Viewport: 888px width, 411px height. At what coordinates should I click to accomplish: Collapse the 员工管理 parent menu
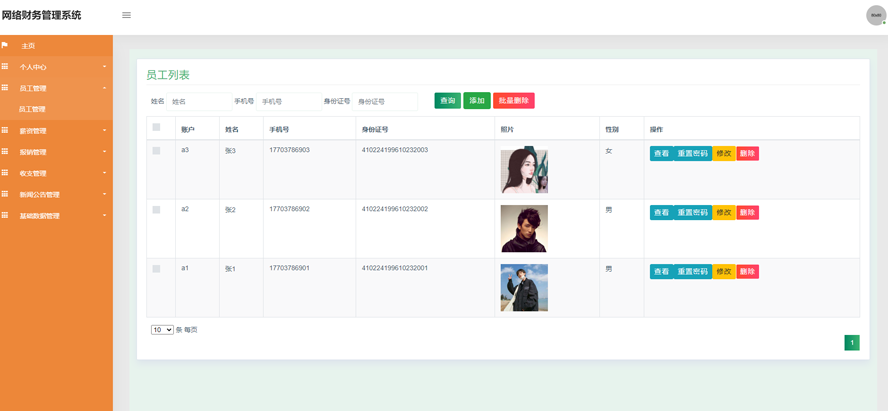pos(56,88)
